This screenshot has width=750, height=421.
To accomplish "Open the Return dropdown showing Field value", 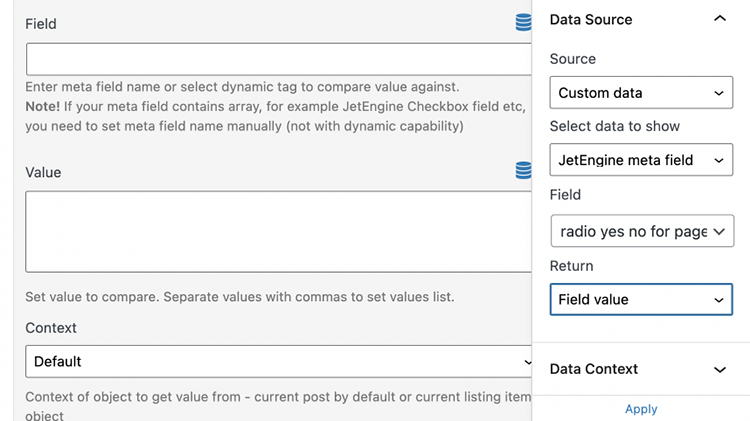I will (641, 299).
